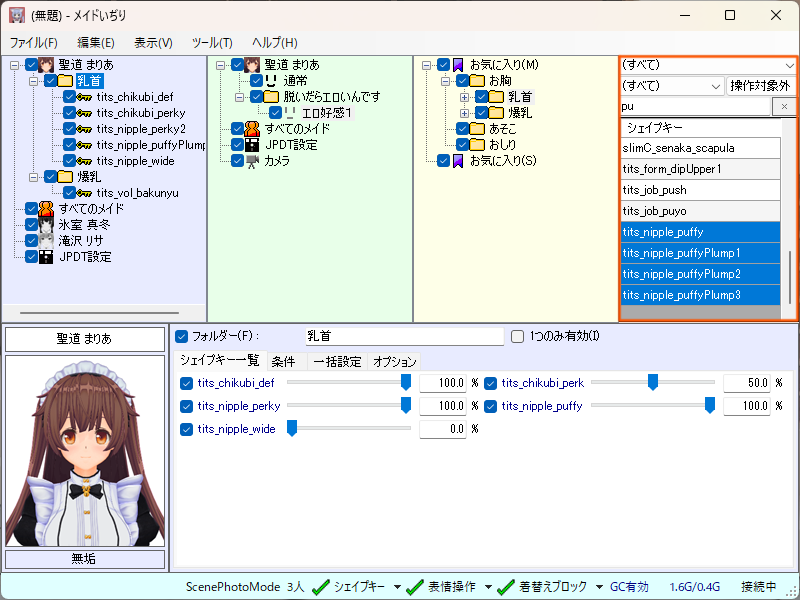Viewport: 800px width, 600px height.
Task: Click the 滝沢 リサ character avatar icon
Action: (x=46, y=241)
